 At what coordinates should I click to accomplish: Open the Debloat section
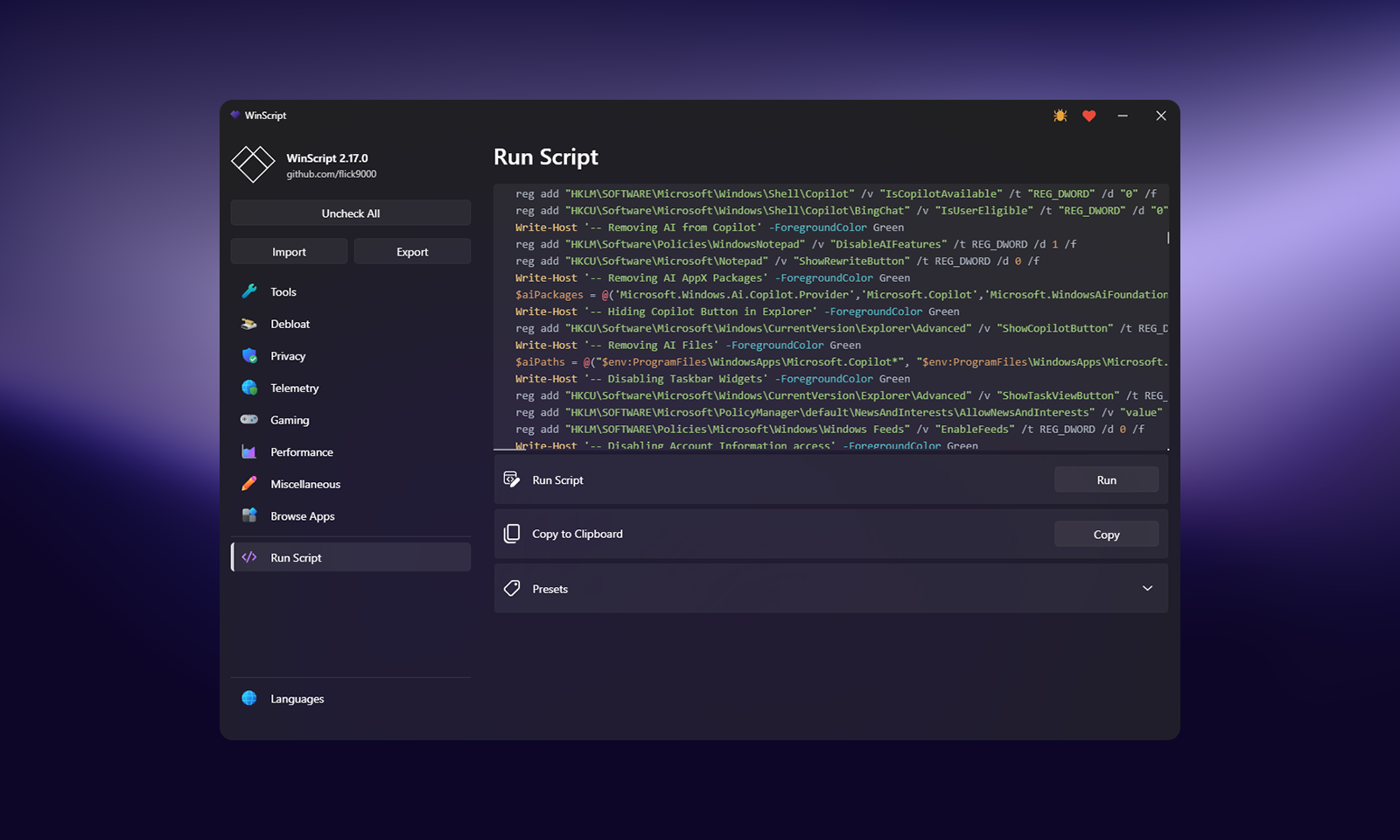coord(351,324)
